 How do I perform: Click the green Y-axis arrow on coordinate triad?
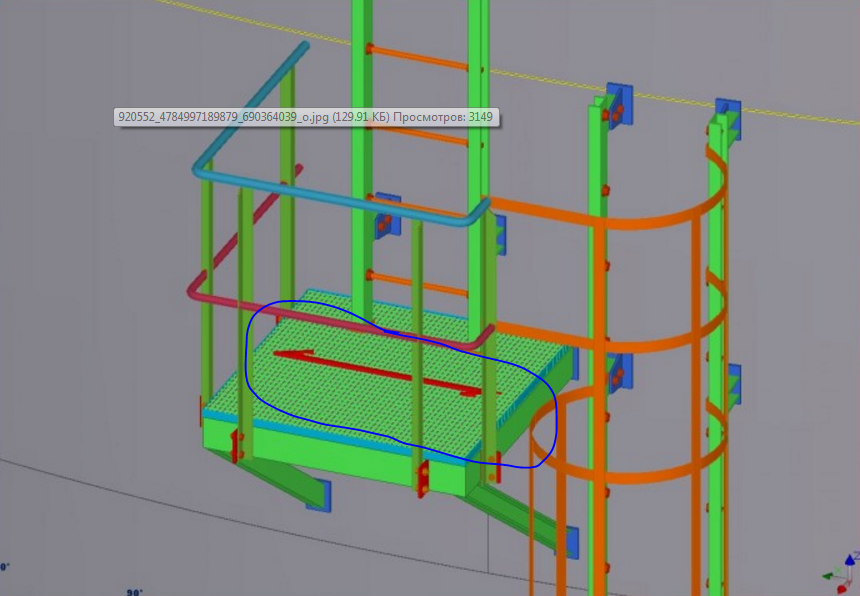[x=829, y=575]
